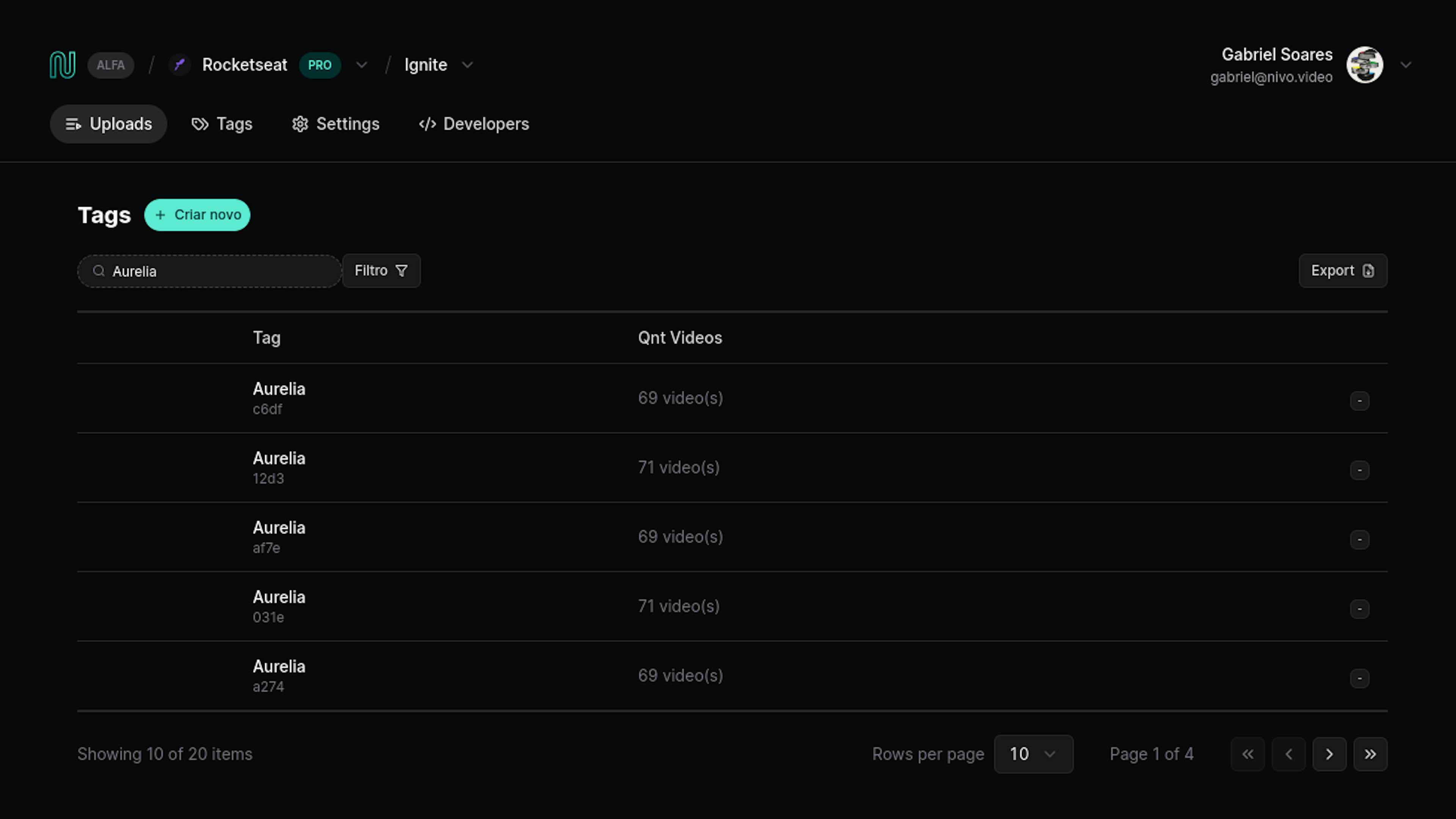Go to the last page of tags

click(1370, 754)
